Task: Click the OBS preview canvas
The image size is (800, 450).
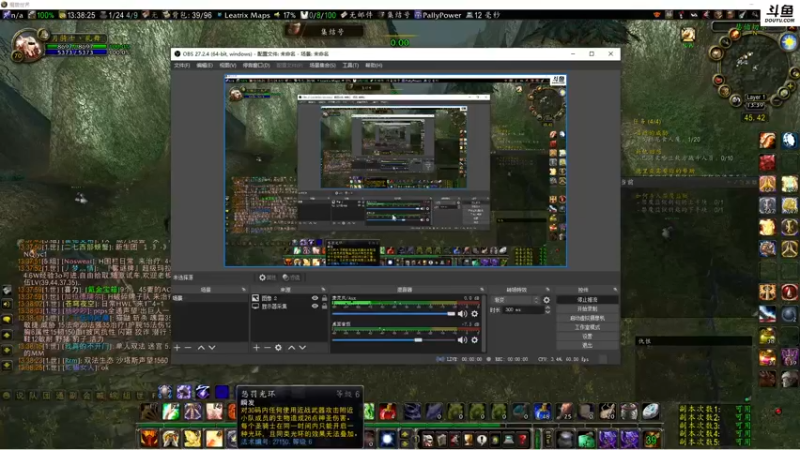Action: click(x=395, y=171)
